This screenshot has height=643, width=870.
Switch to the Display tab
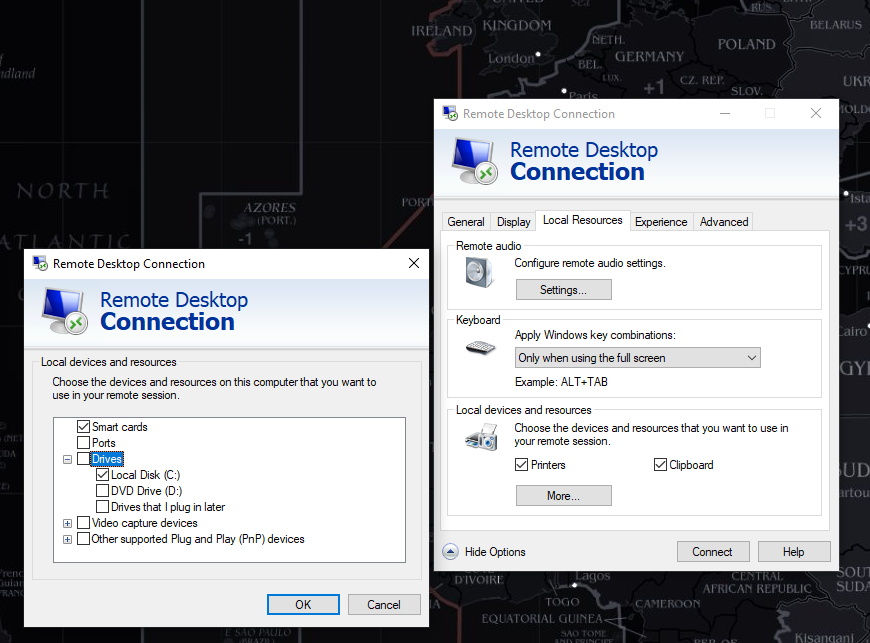[x=513, y=222]
